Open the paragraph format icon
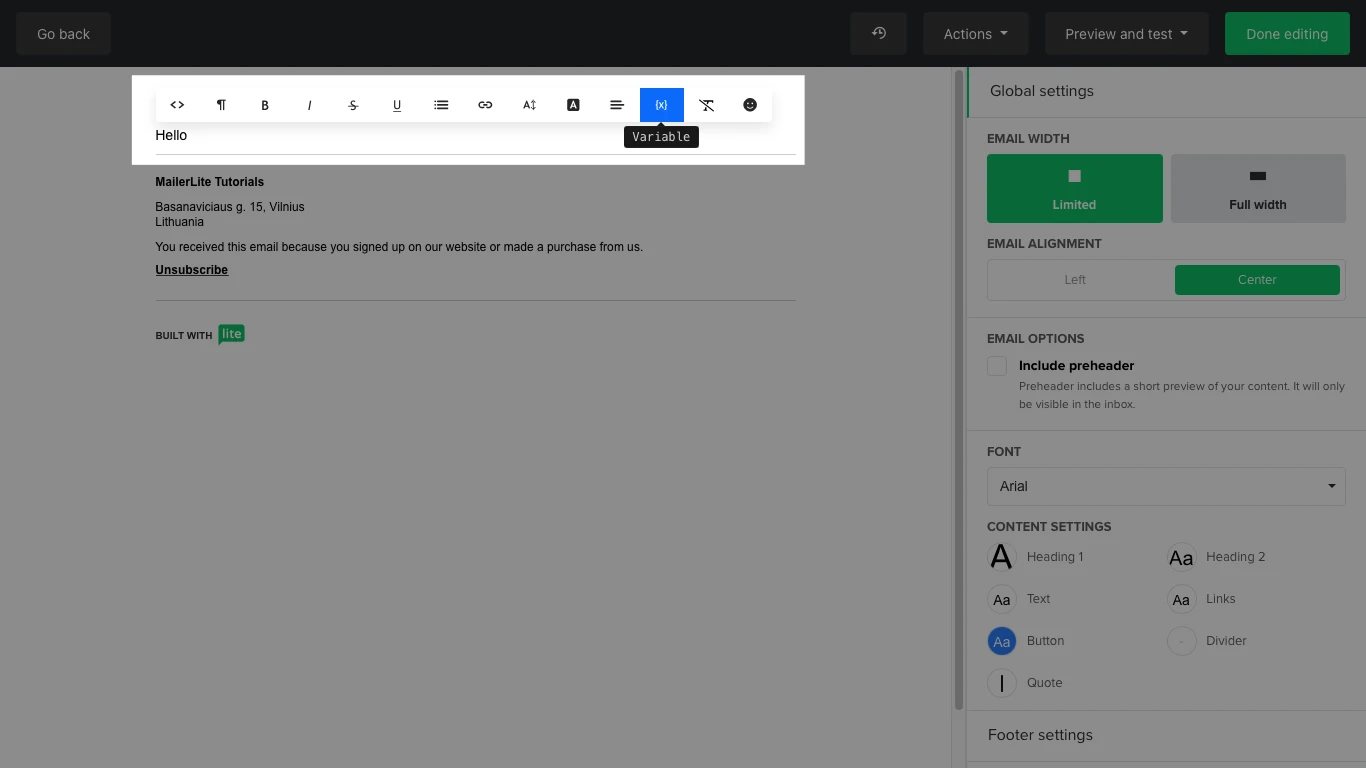Viewport: 1366px width, 768px height. point(221,105)
